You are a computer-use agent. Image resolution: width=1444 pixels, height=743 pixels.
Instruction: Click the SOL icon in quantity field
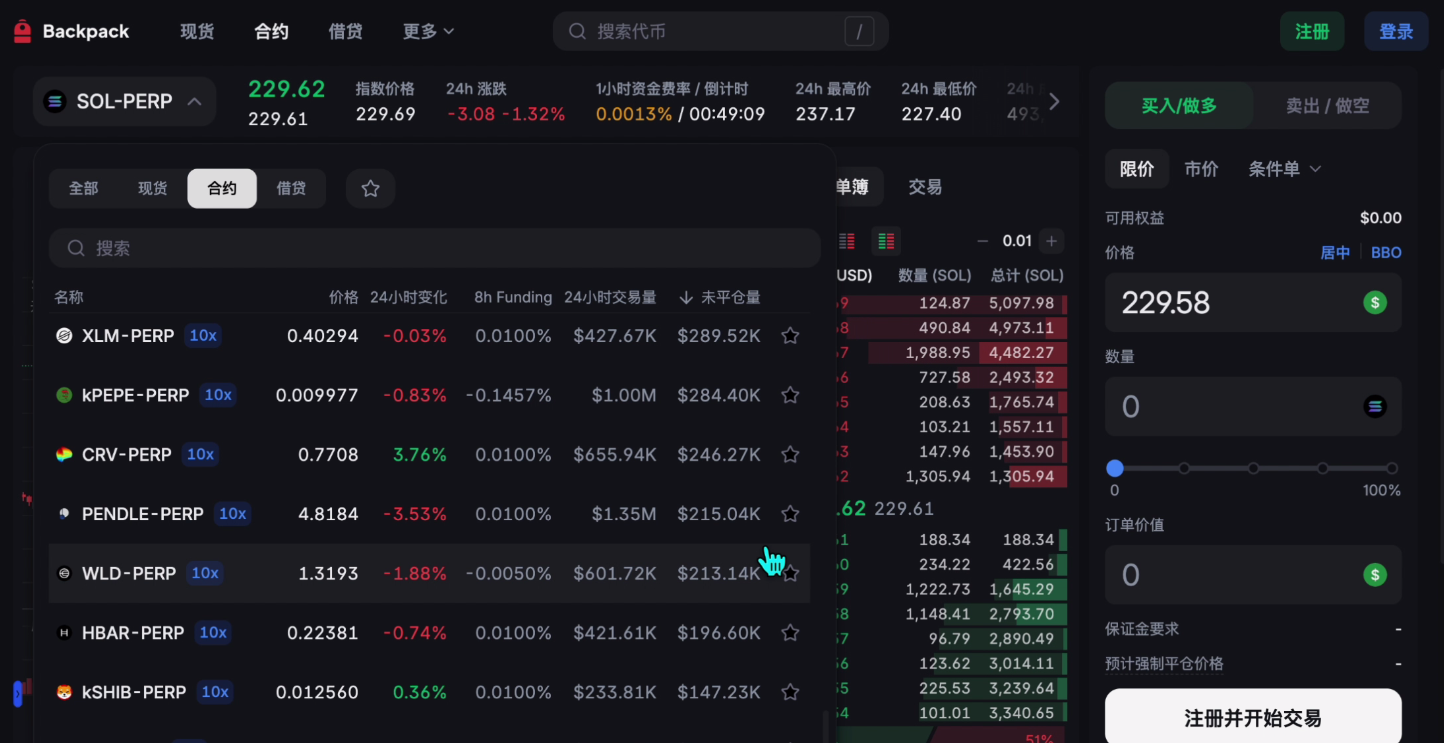tap(1375, 406)
